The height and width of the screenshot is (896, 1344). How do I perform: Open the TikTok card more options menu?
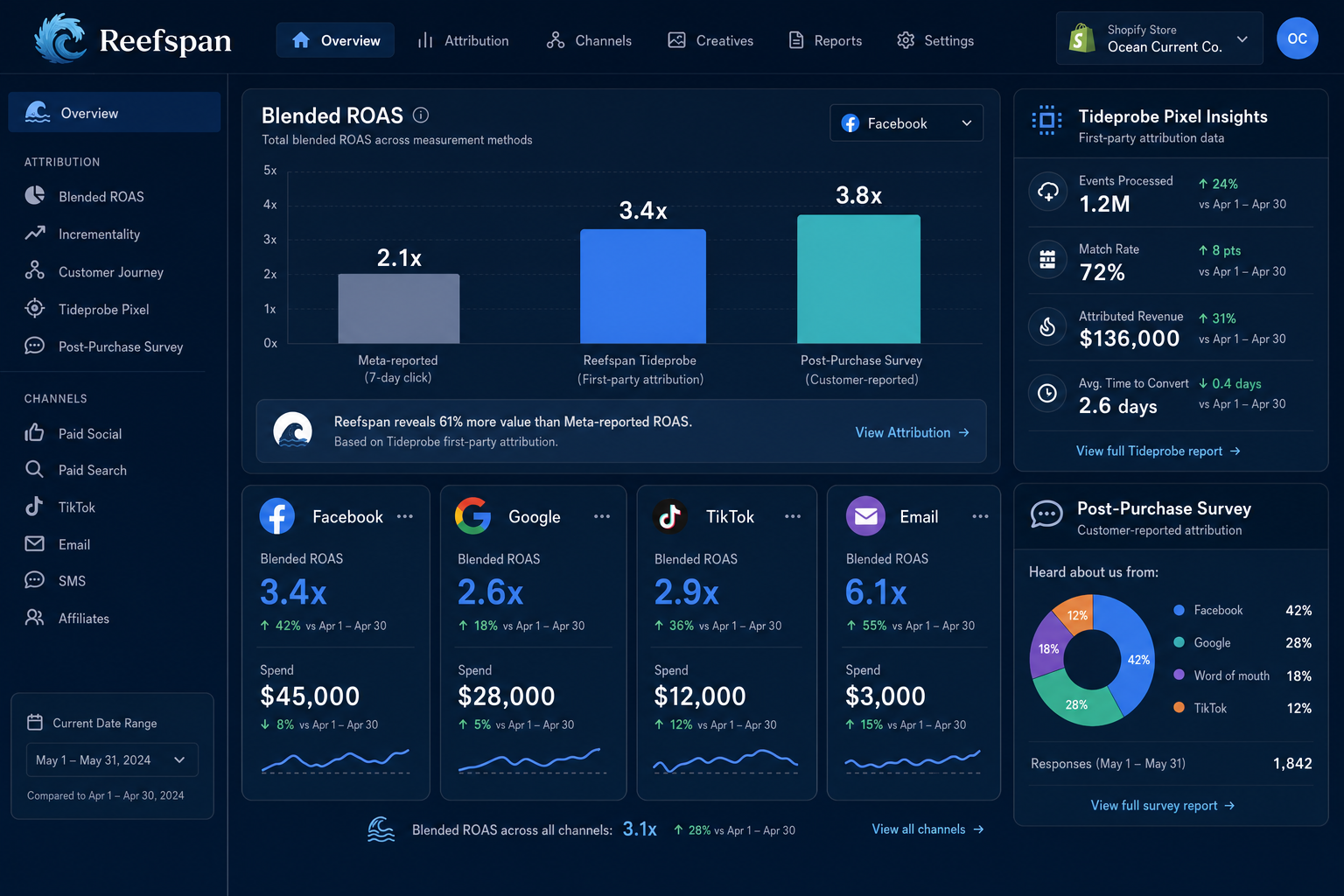[793, 516]
